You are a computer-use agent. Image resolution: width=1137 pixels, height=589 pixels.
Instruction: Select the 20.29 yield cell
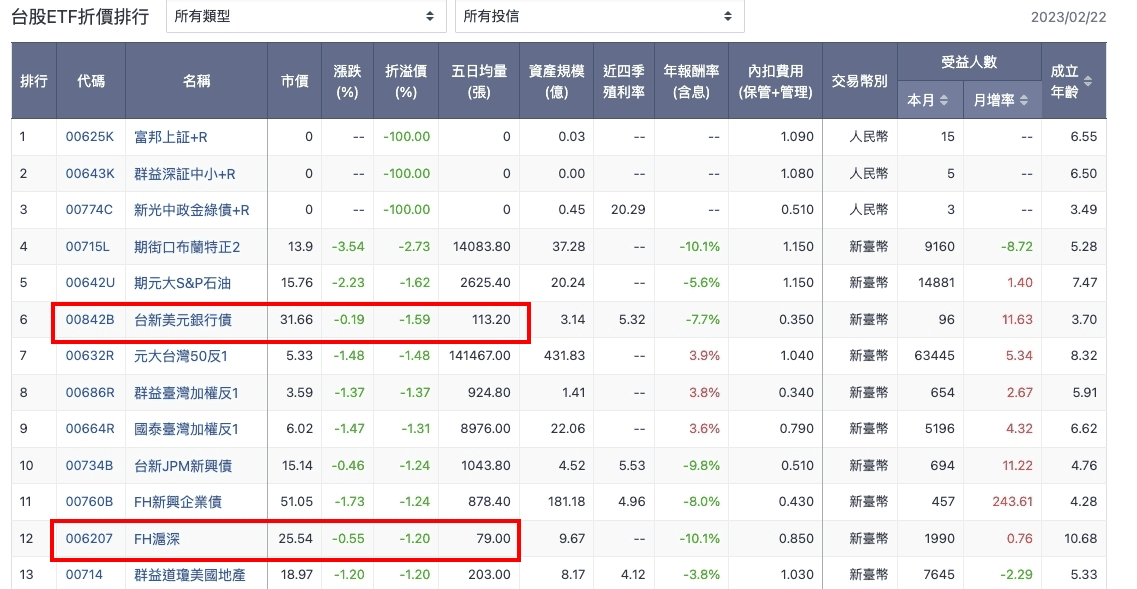point(628,210)
